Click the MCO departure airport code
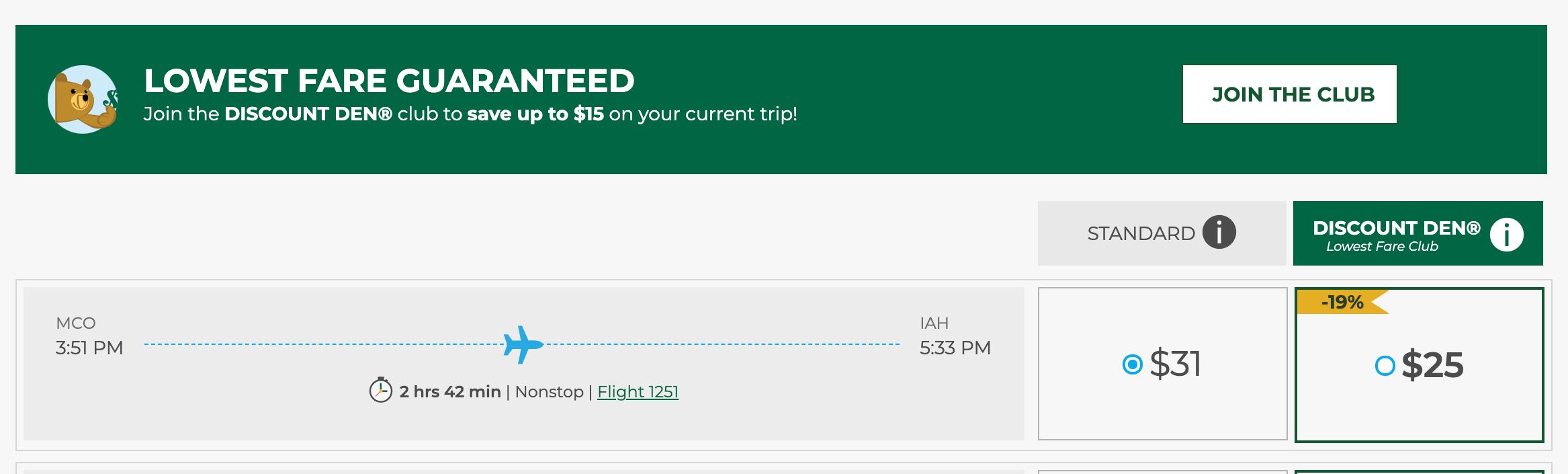 pos(76,323)
